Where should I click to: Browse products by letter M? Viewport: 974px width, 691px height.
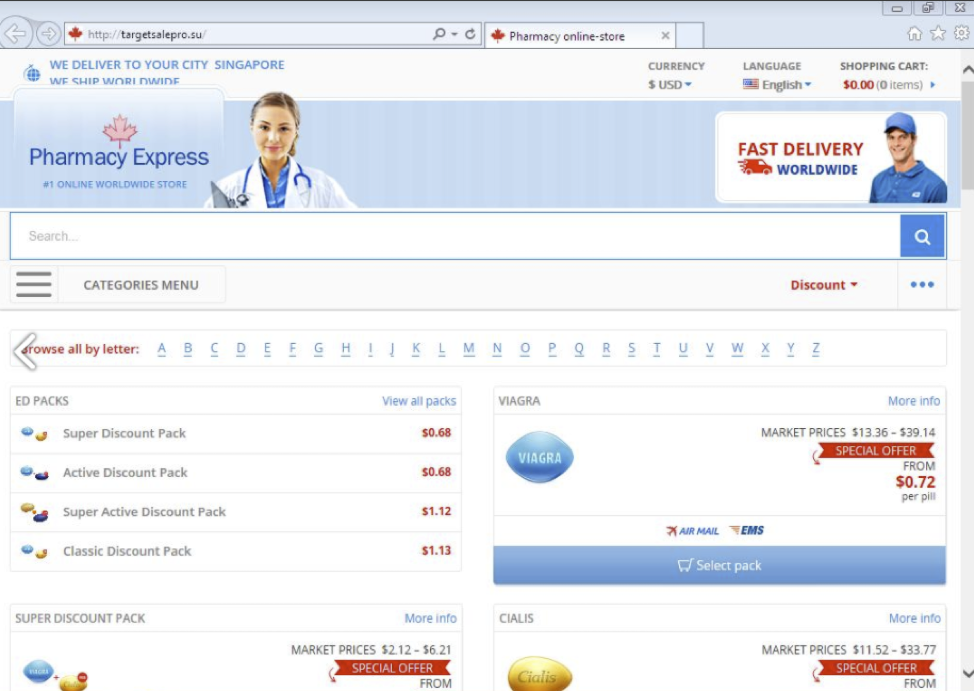tap(469, 349)
